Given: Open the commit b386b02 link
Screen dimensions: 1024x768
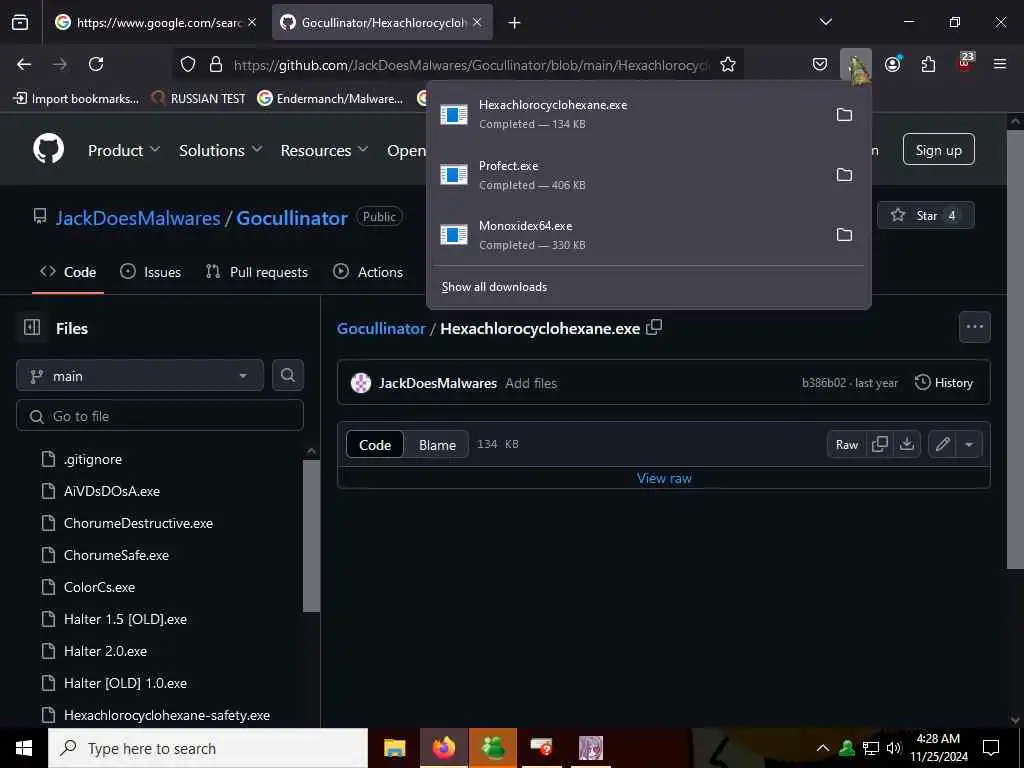Looking at the screenshot, I should click(824, 383).
